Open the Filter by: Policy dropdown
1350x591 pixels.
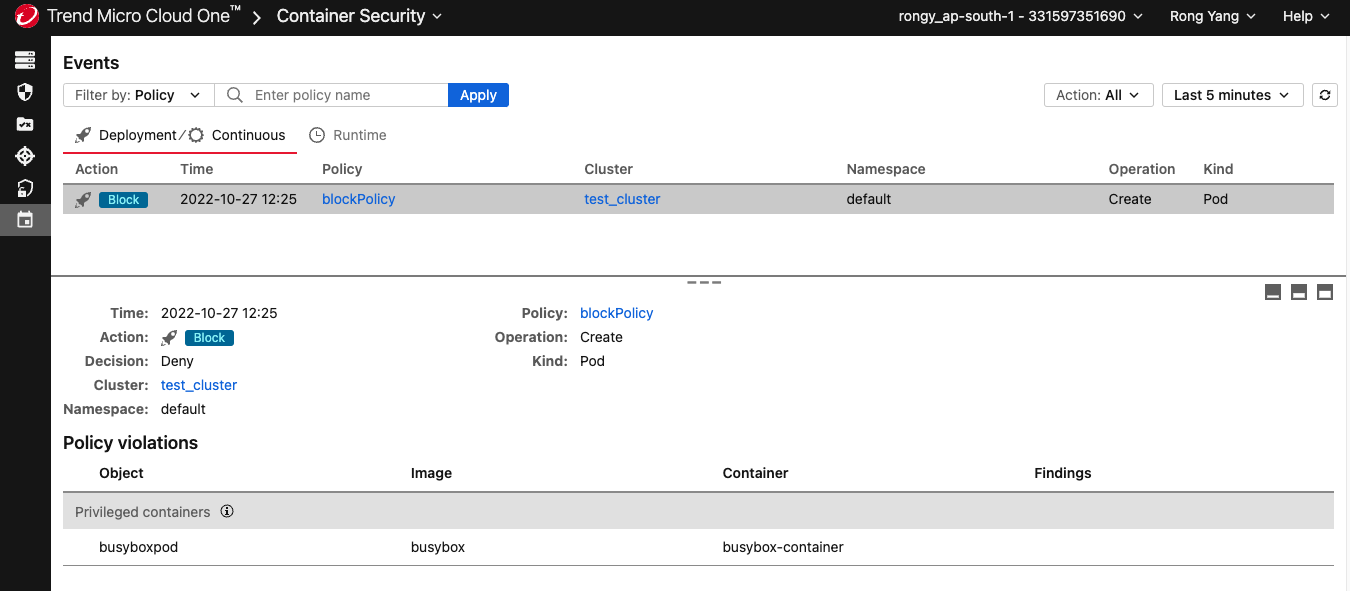(138, 95)
